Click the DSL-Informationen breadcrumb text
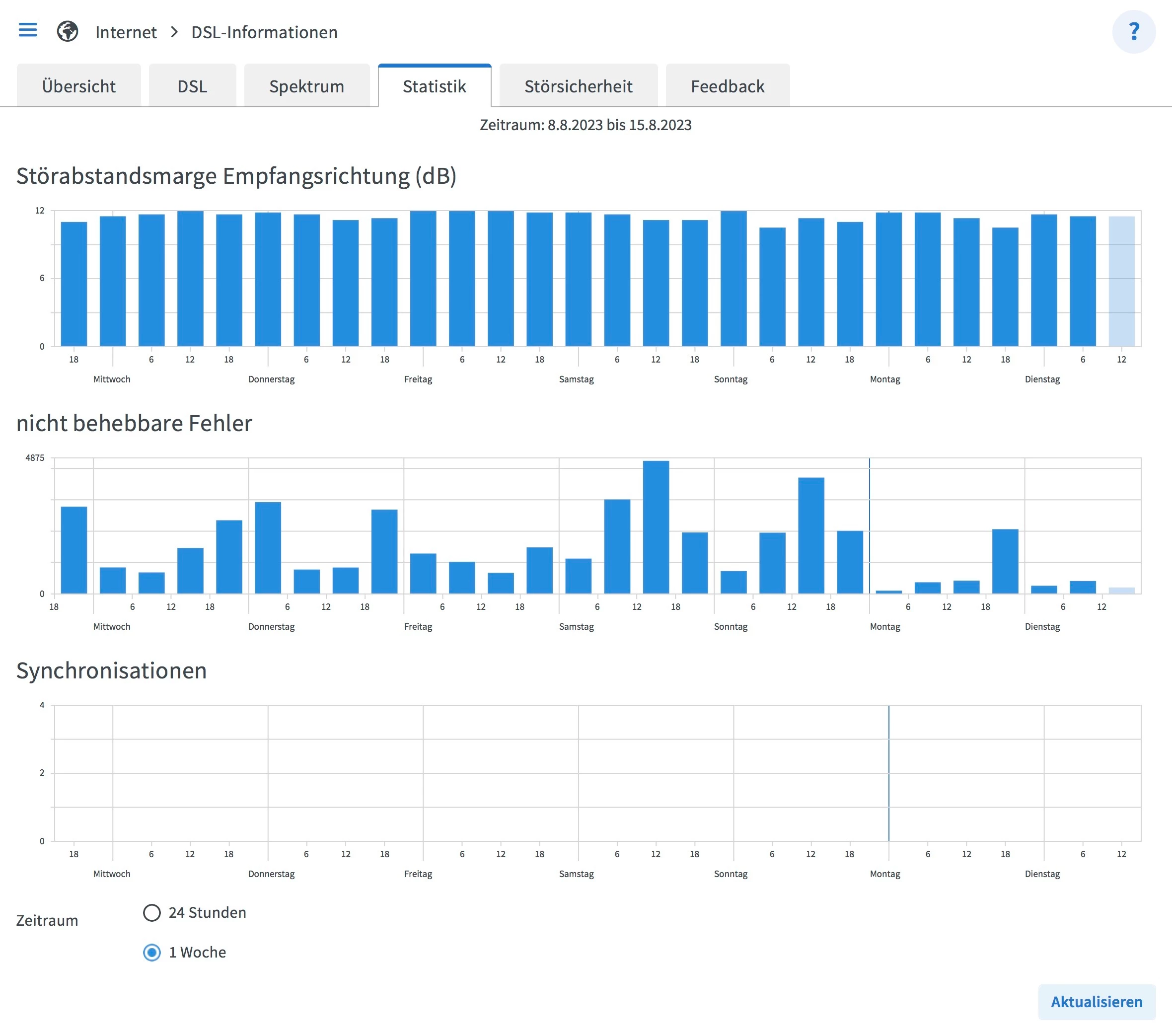Viewport: 1172px width, 1036px height. click(264, 32)
